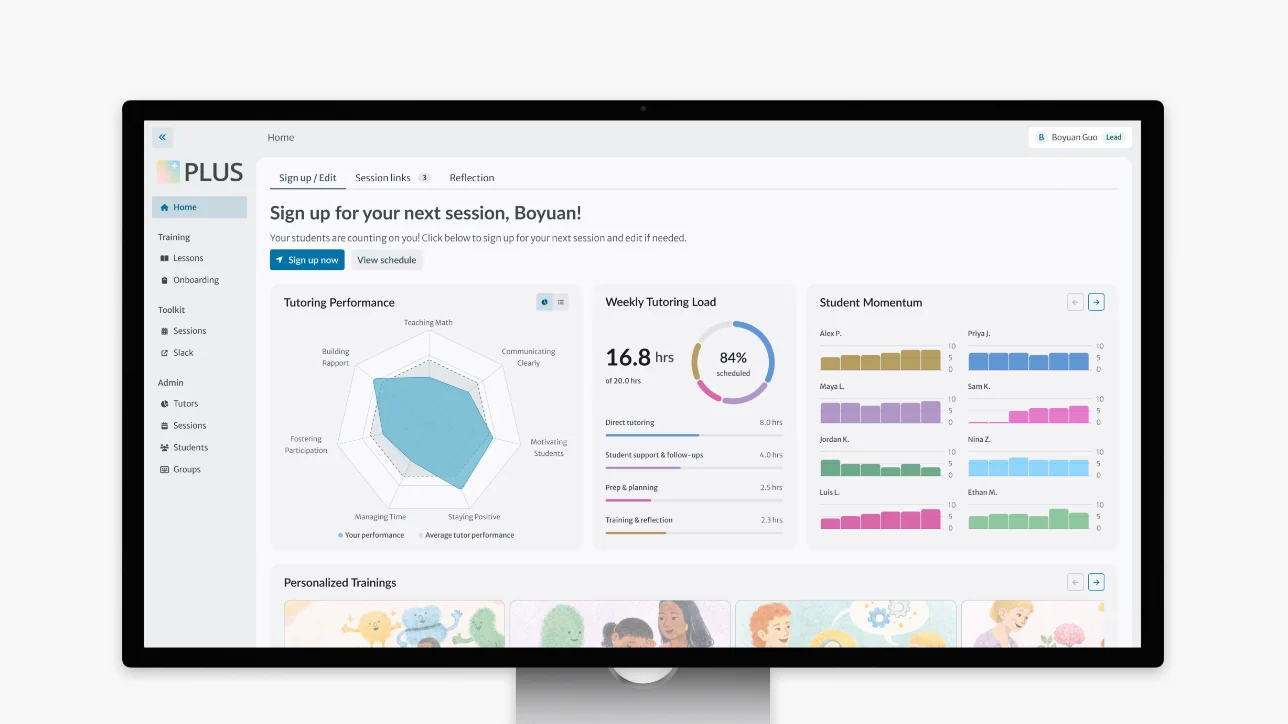Open Home in the sidebar

(x=199, y=207)
